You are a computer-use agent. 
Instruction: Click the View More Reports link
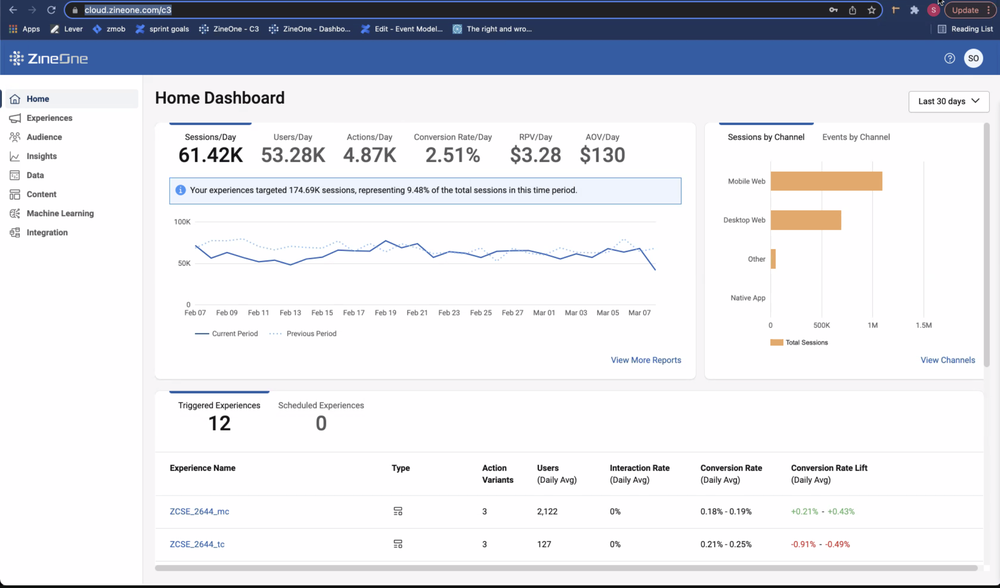pos(645,360)
